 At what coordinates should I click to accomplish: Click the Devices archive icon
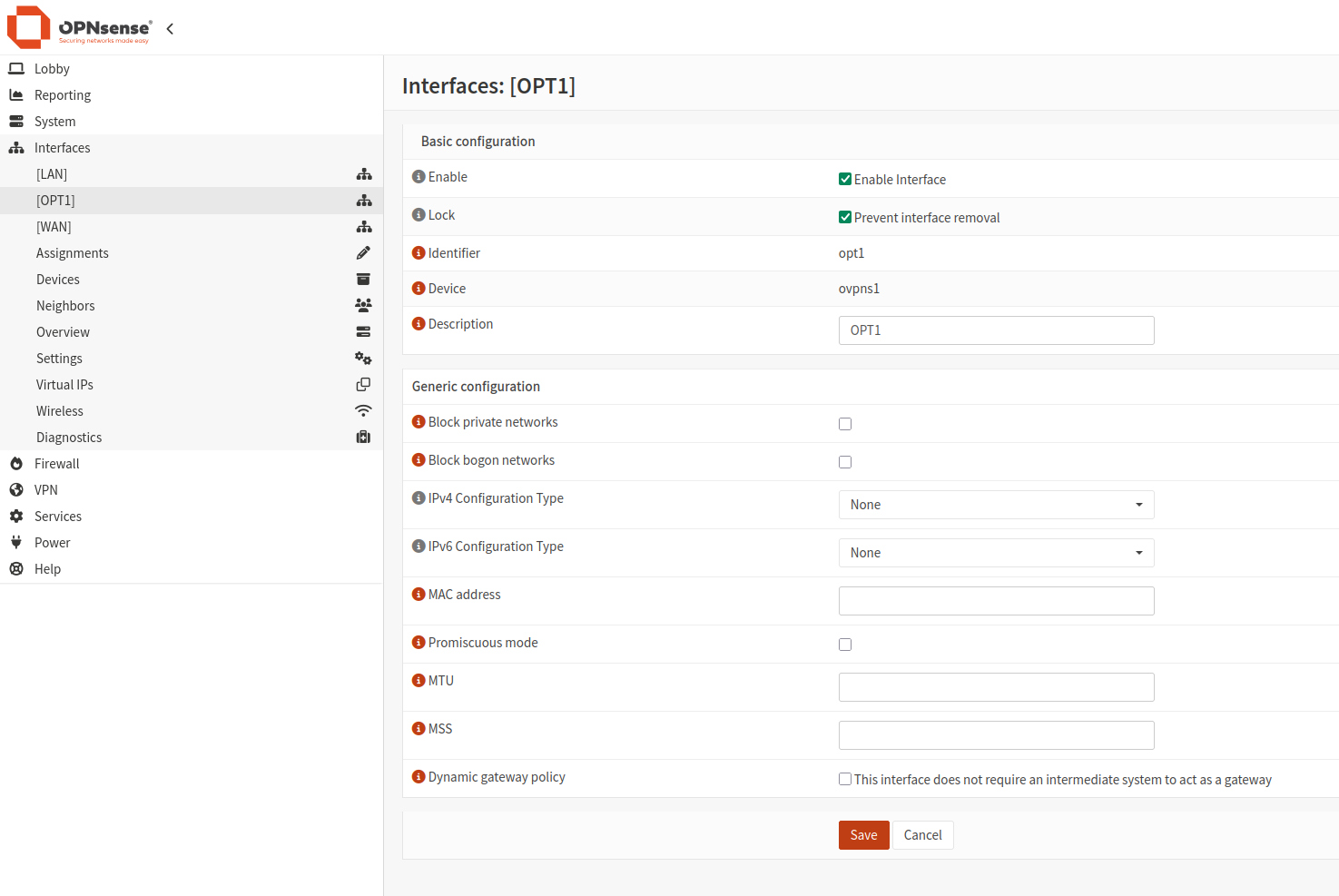(x=363, y=279)
